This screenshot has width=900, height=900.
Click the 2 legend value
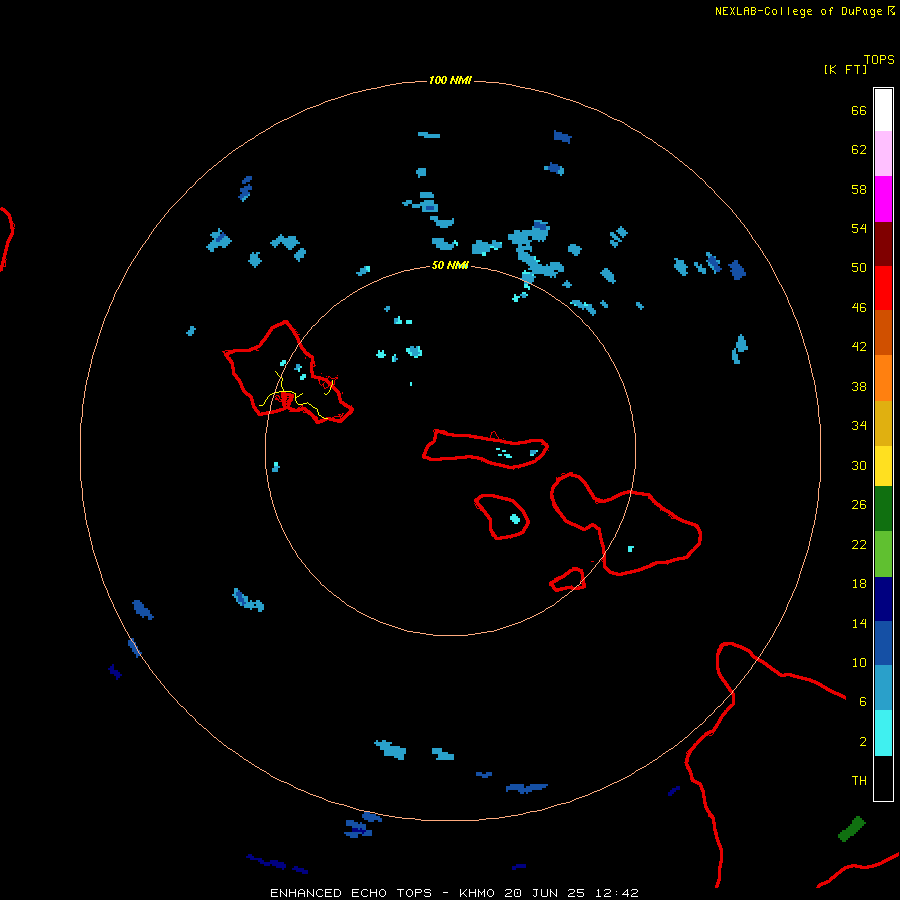tap(862, 742)
